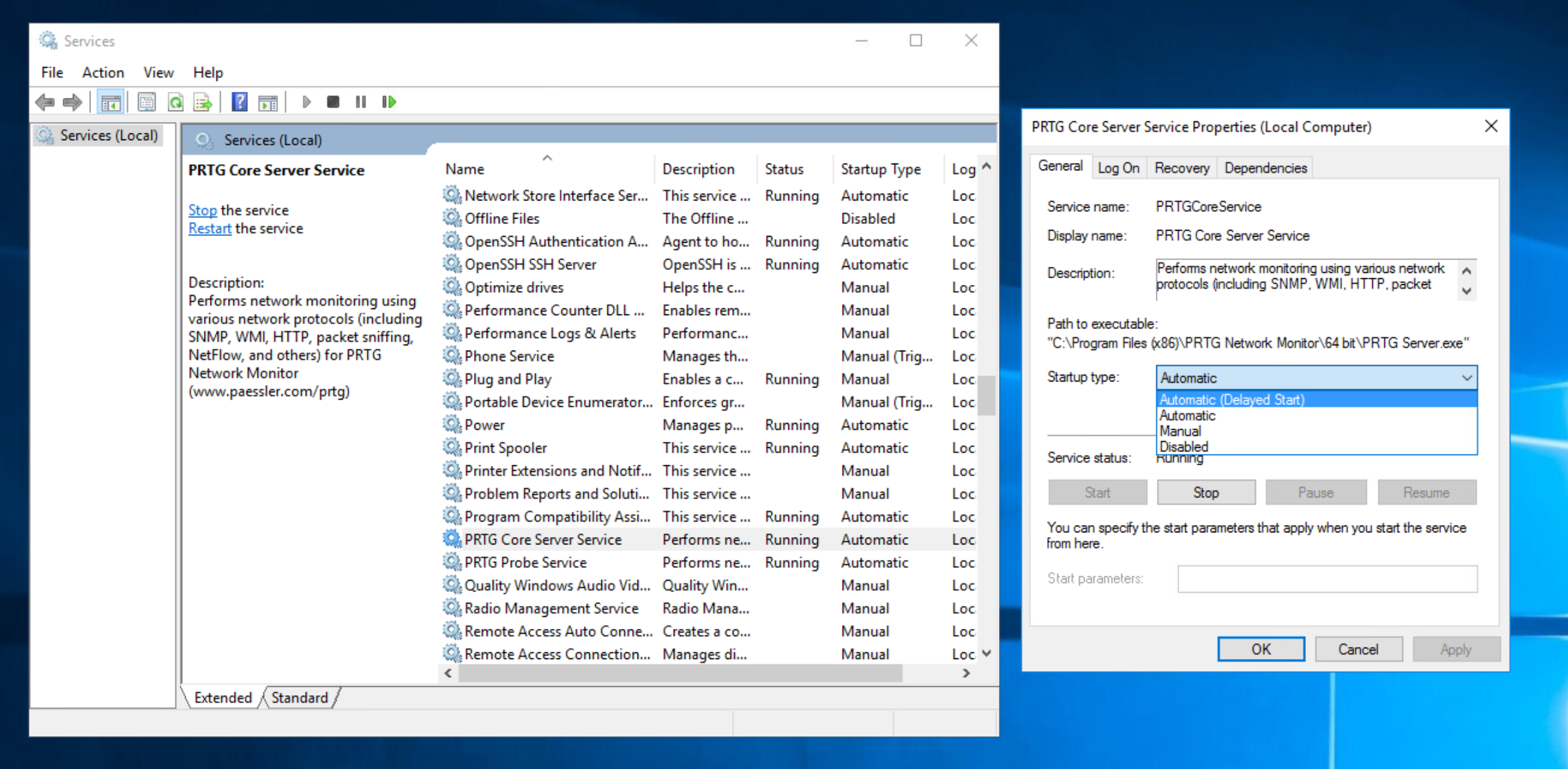Viewport: 1568px width, 769px height.
Task: Choose Automatic (Delayed Start) from startup list
Action: pyautogui.click(x=1231, y=400)
